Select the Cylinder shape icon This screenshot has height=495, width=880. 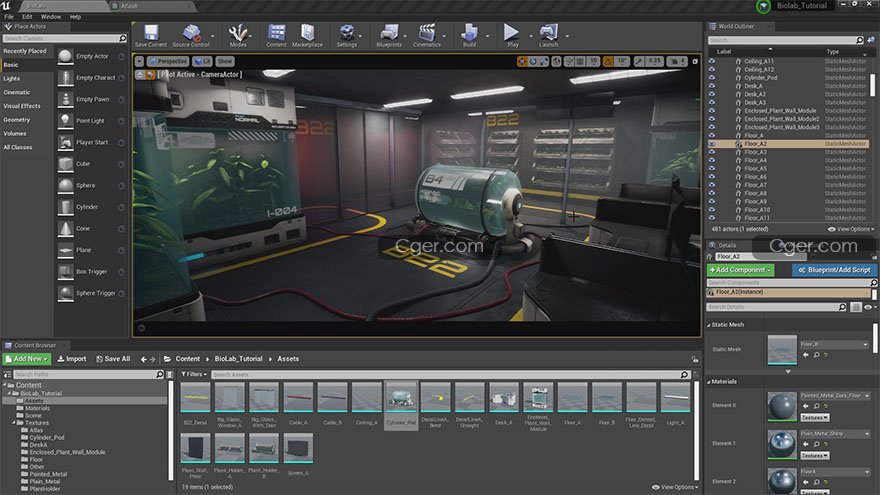[66, 207]
